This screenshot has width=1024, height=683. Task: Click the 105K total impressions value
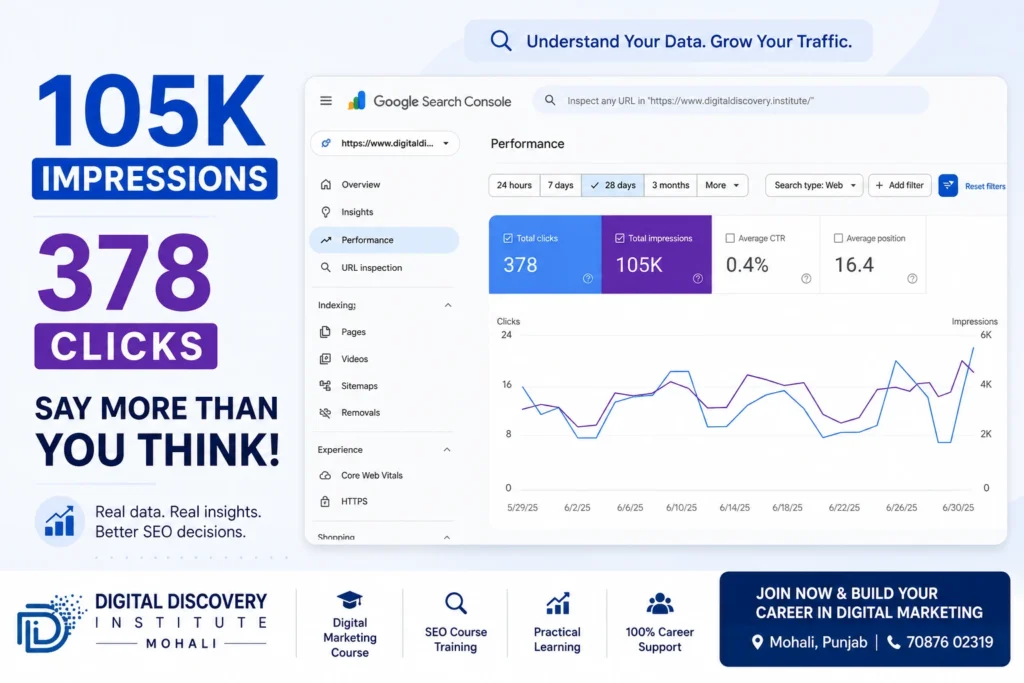tap(639, 264)
